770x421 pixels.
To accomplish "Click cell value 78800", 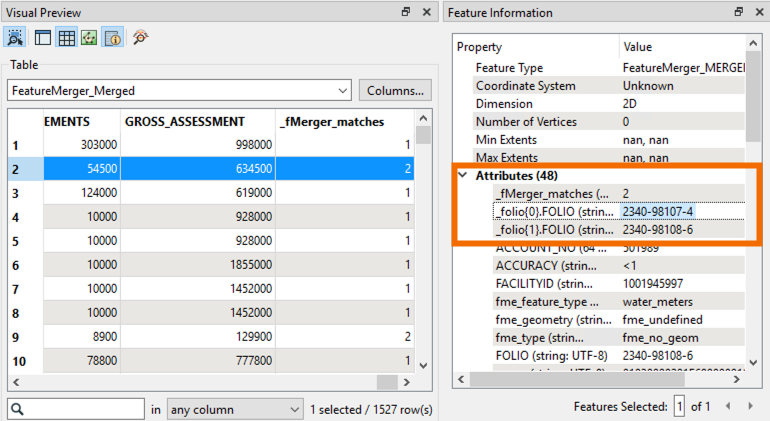I will tap(102, 361).
